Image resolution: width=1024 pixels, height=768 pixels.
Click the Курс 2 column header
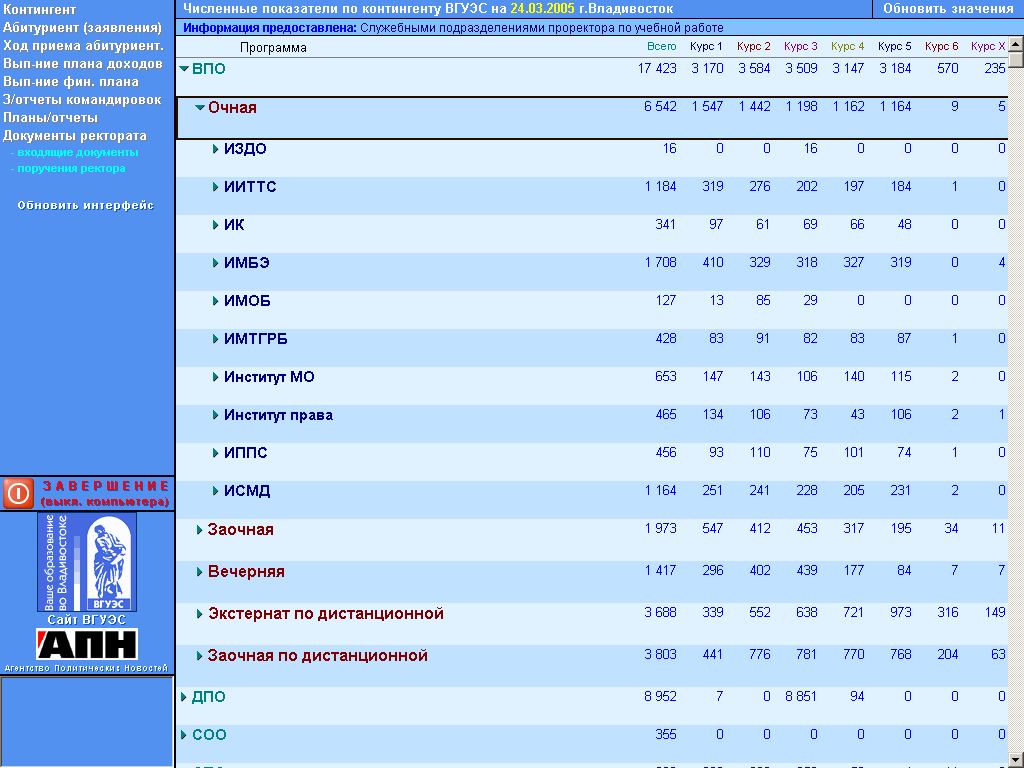754,46
